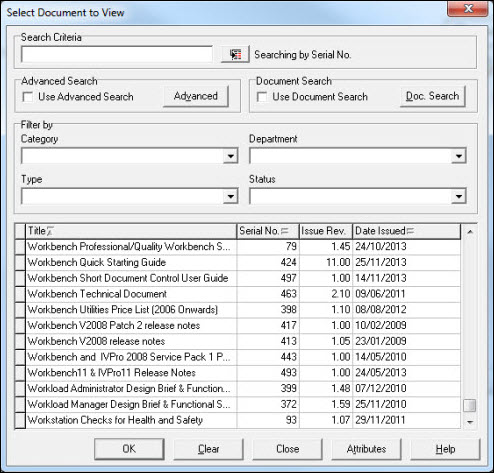Select row marker for Workstation Checks for Health
This screenshot has width=494, height=473.
pos(20,420)
